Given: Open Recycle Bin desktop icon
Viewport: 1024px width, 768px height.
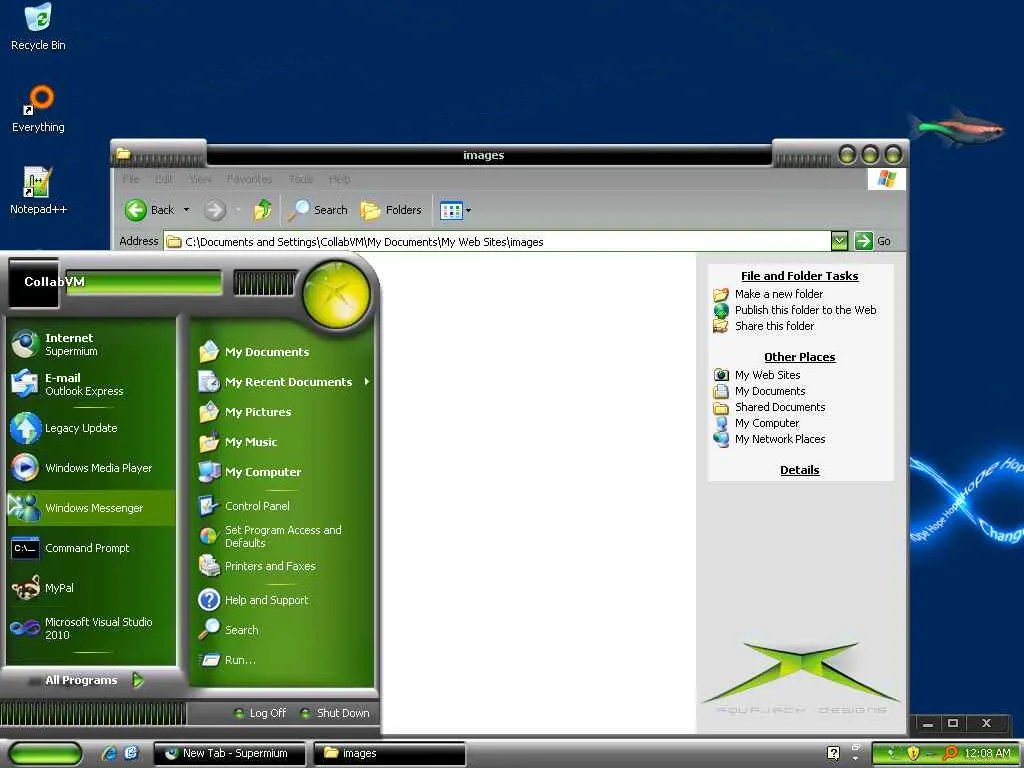Looking at the screenshot, I should pyautogui.click(x=38, y=27).
